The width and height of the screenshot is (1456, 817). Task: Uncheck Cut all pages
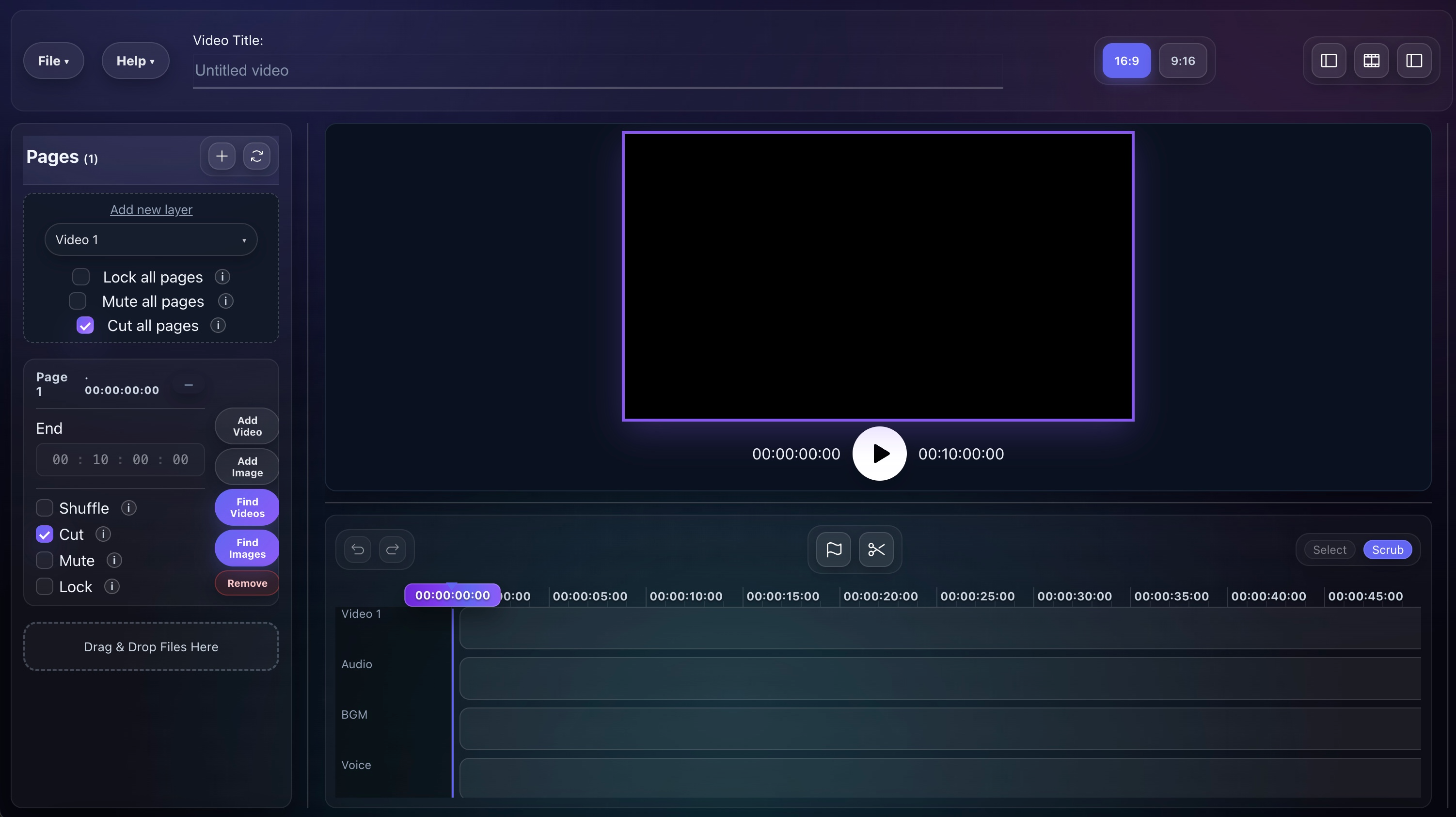(x=85, y=326)
